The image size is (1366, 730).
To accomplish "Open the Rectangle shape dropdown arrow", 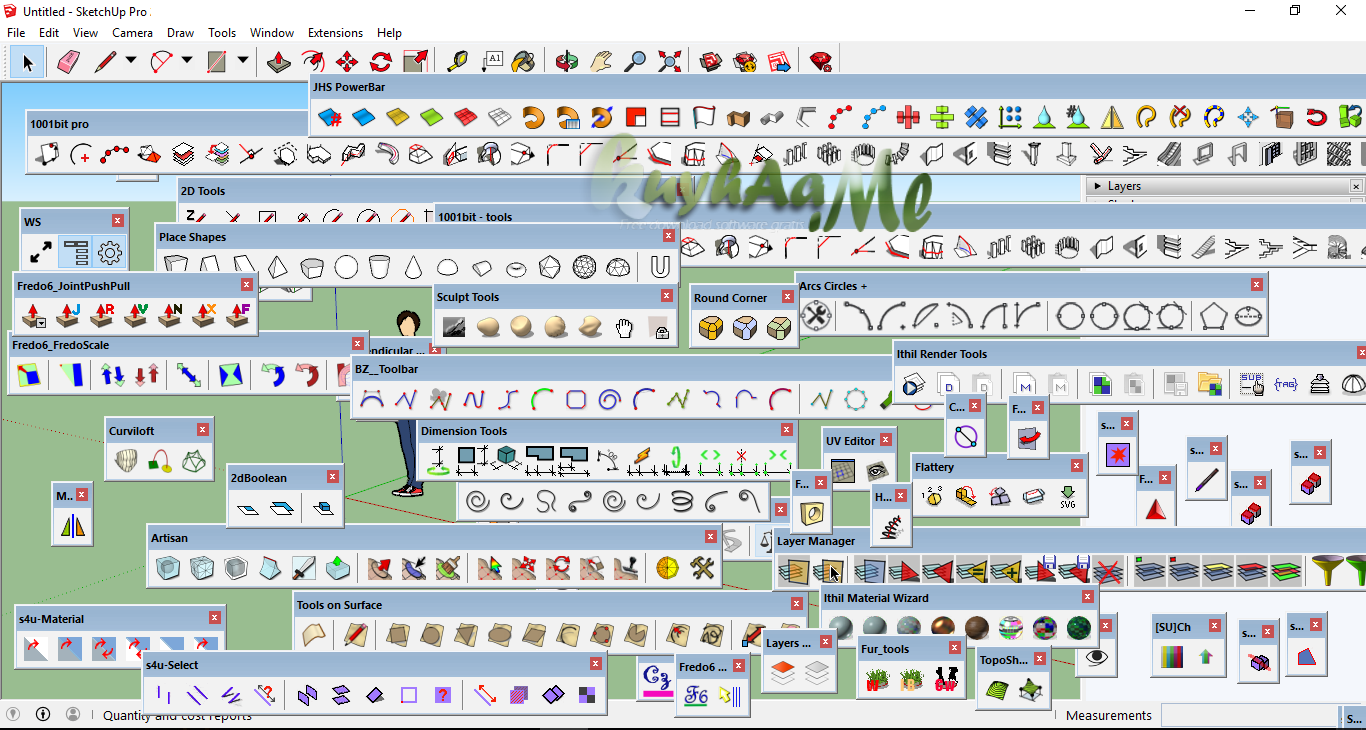I will 243,61.
